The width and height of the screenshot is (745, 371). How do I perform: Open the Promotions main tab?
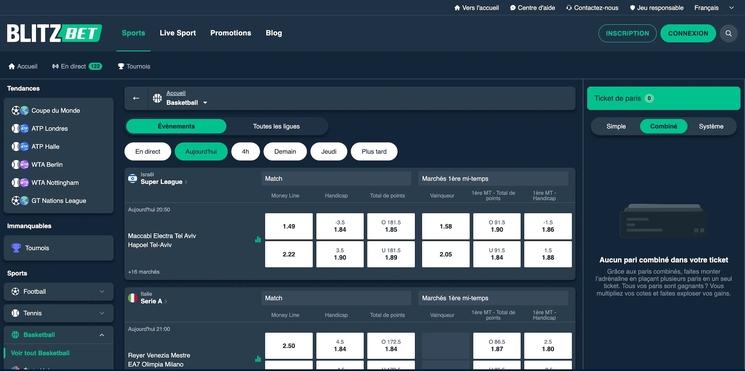tap(231, 33)
